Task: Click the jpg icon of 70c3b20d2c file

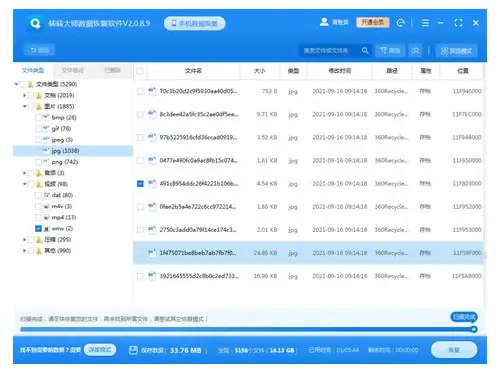Action: point(152,91)
